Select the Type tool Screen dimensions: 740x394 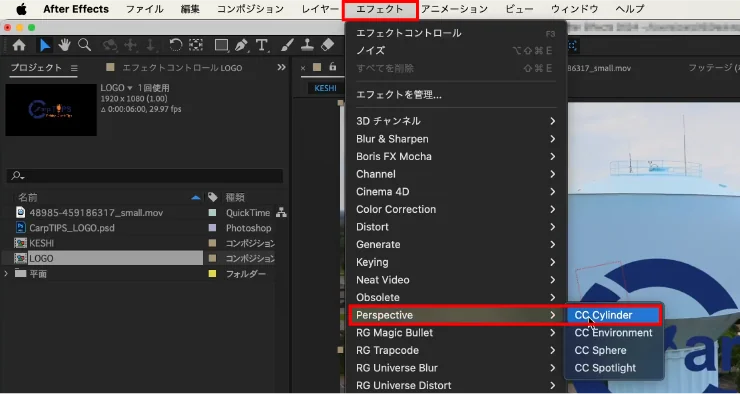[x=261, y=45]
